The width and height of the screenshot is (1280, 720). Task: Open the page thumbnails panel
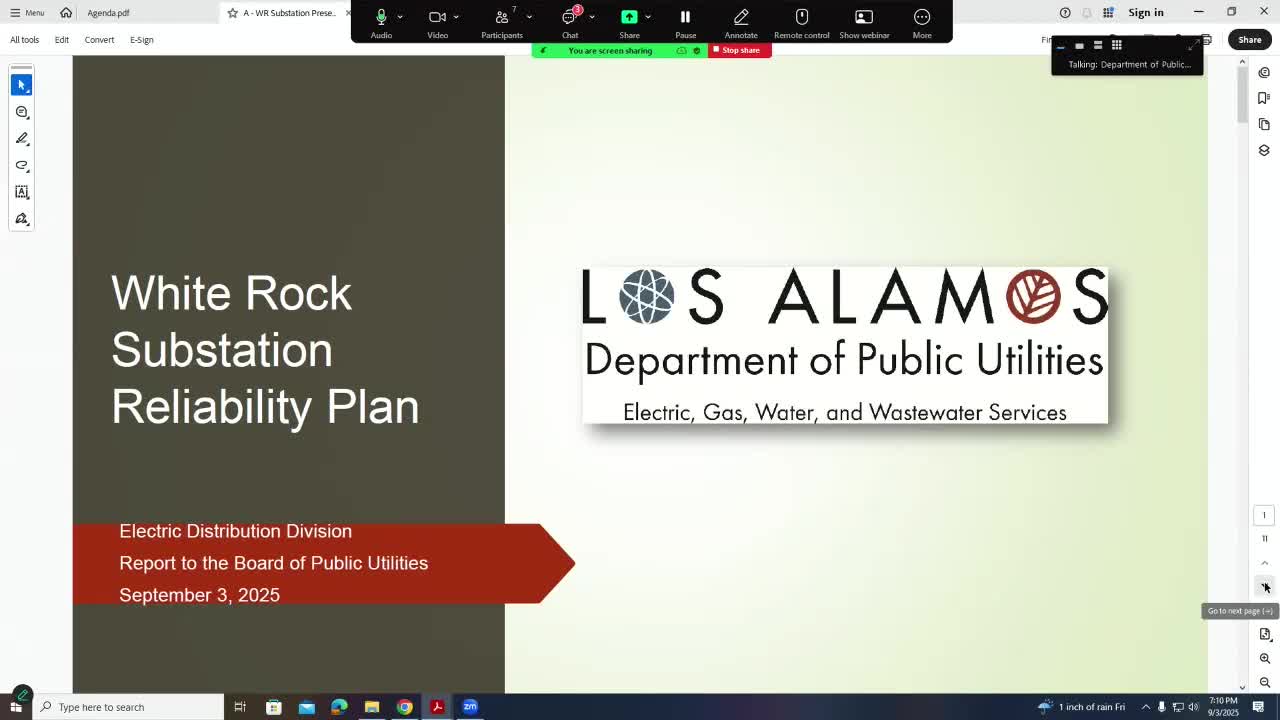coord(1264,124)
